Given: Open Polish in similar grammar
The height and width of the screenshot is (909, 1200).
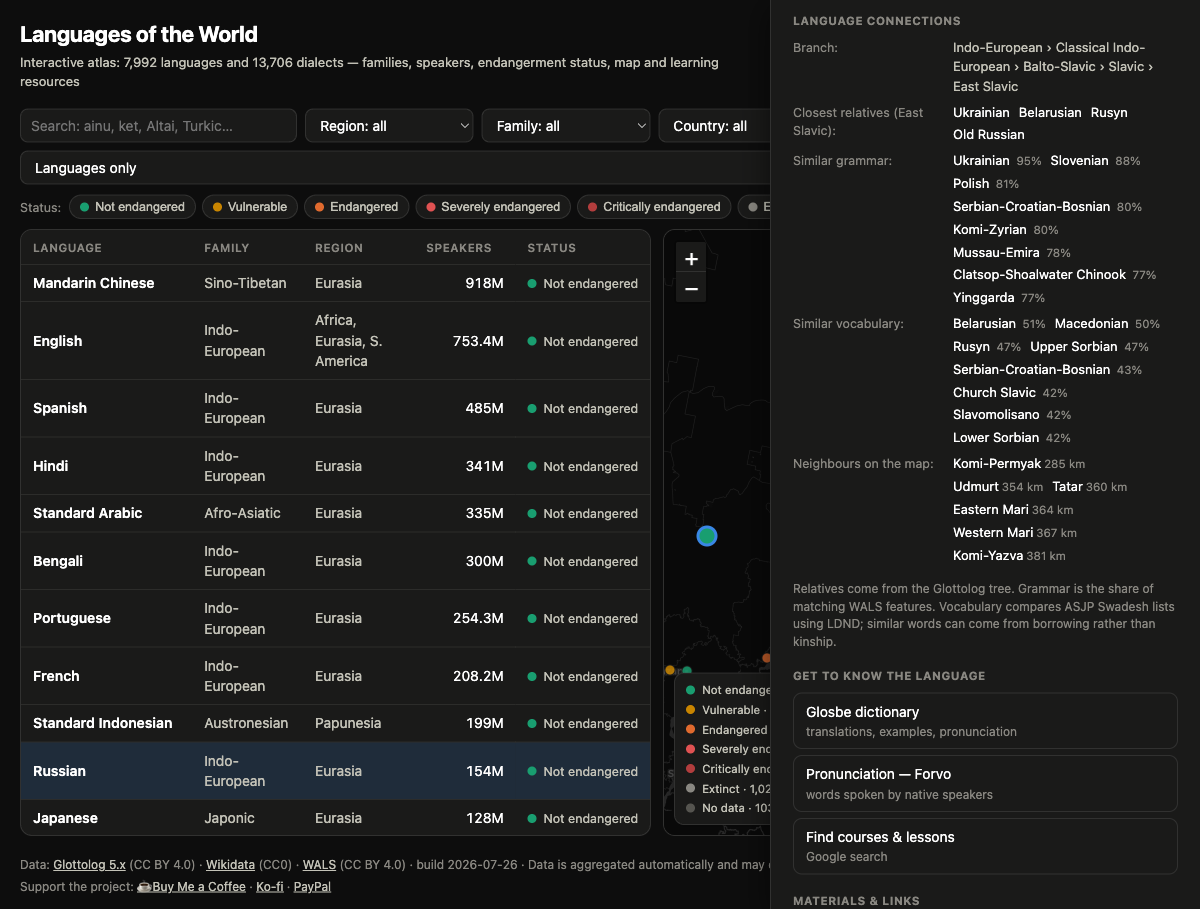Looking at the screenshot, I should pyautogui.click(x=971, y=183).
